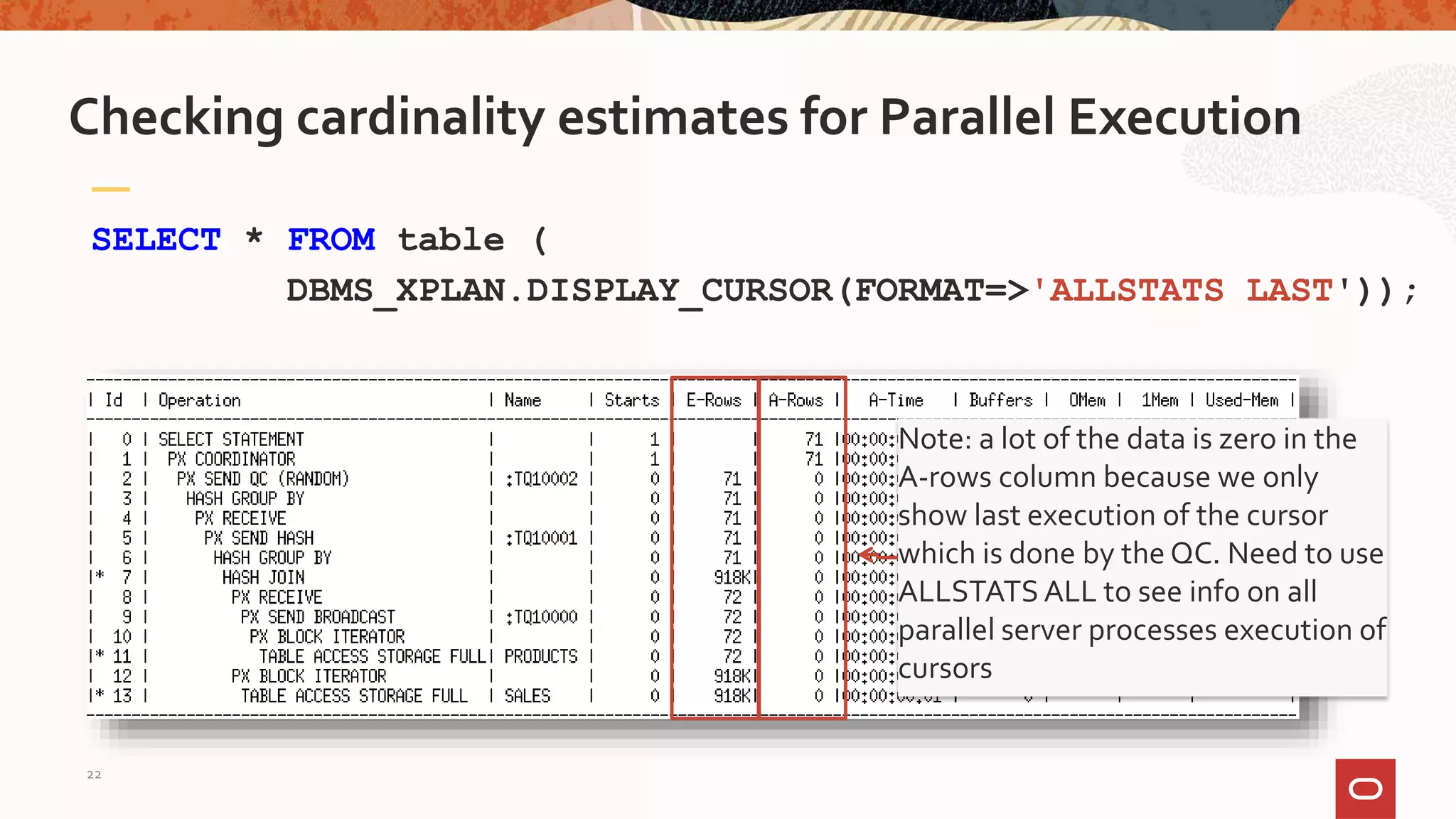Click the PX COORDINATOR operation row
Viewport: 1456px width, 819px height.
[x=231, y=459]
